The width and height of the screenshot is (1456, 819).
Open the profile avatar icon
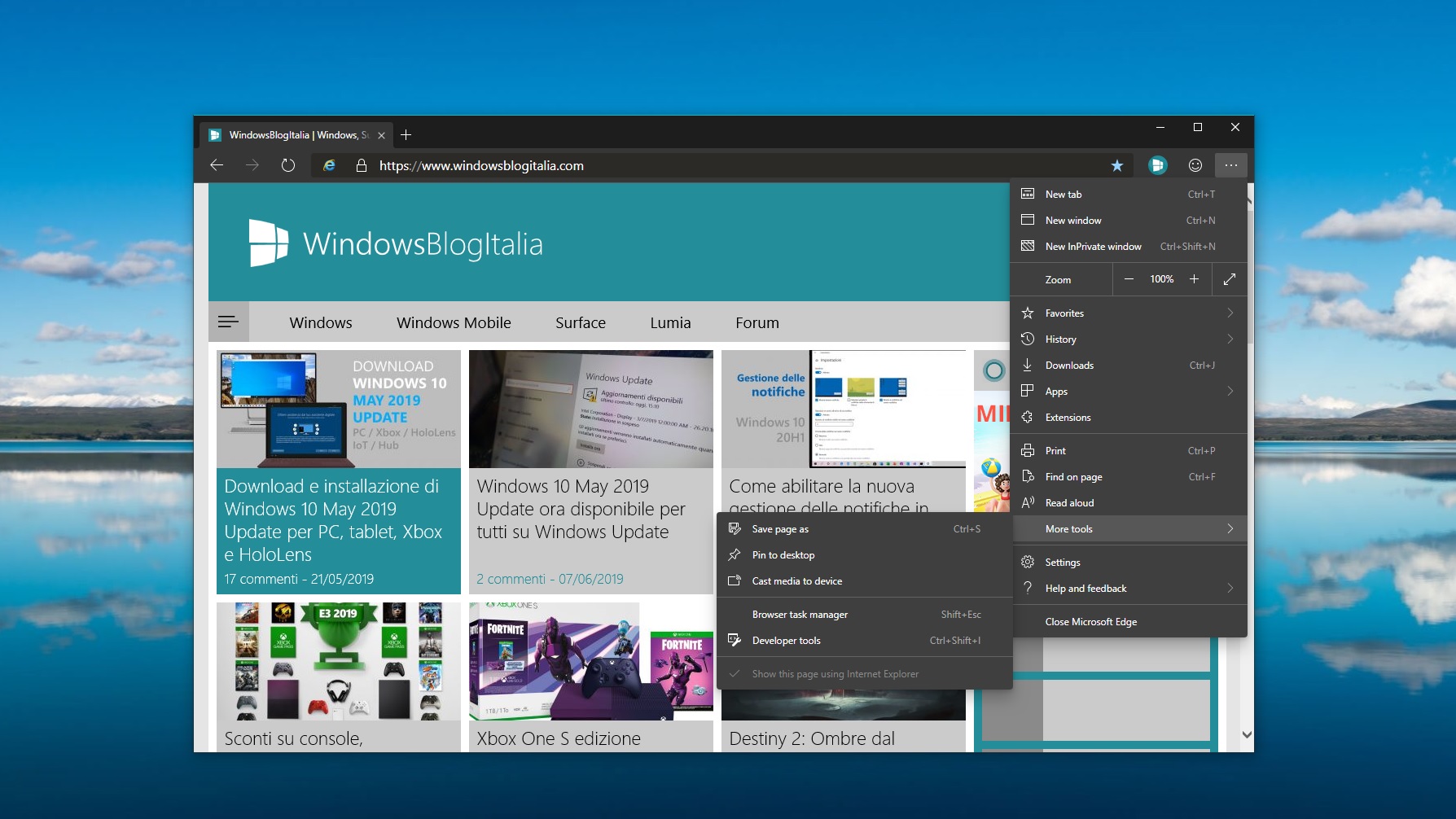coord(1157,165)
